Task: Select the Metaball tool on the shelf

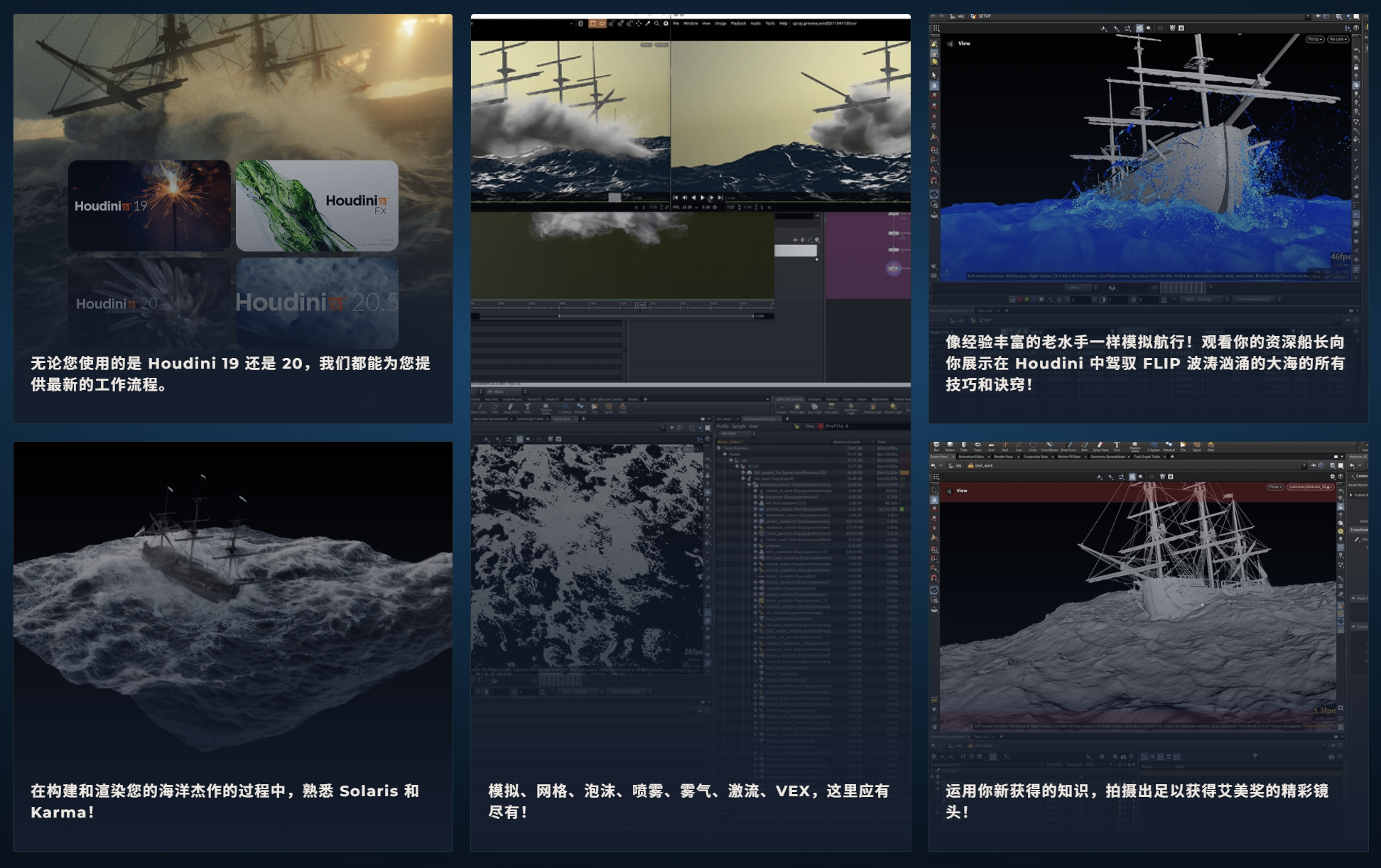Action: (x=1169, y=445)
